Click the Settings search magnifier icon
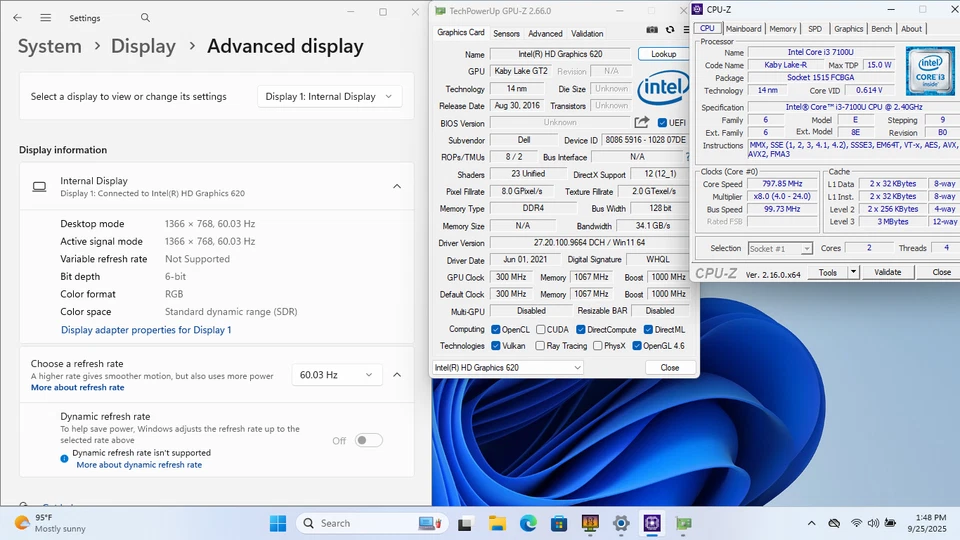The width and height of the screenshot is (960, 540). (x=145, y=18)
